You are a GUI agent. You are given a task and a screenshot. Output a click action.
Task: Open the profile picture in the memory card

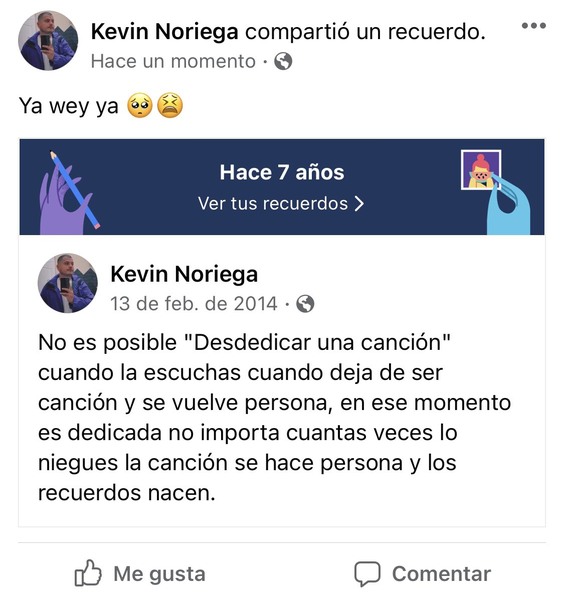coord(67,283)
